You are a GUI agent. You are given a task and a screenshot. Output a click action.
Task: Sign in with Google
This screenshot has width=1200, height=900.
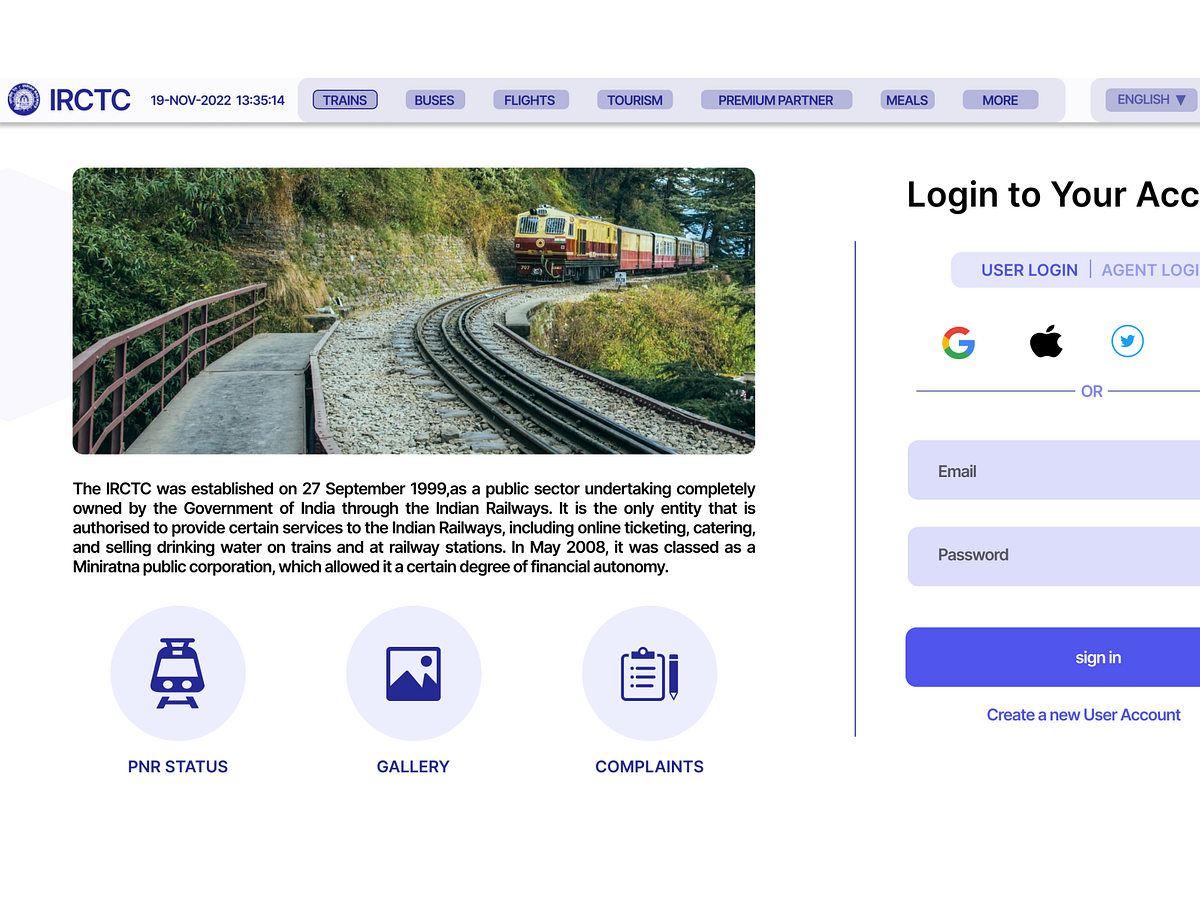pos(959,342)
